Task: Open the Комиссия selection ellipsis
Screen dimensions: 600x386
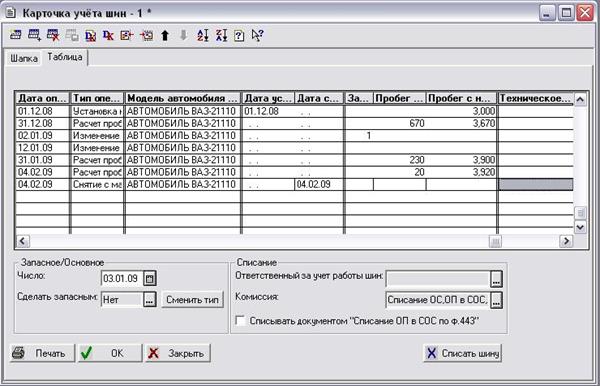Action: click(x=496, y=300)
